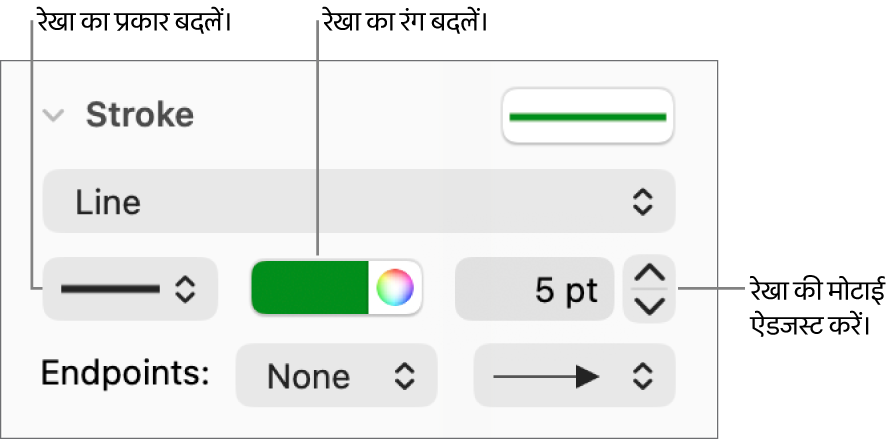Image resolution: width=896 pixels, height=439 pixels.
Task: Click the chevrons on the Line dropdown
Action: click(x=642, y=203)
